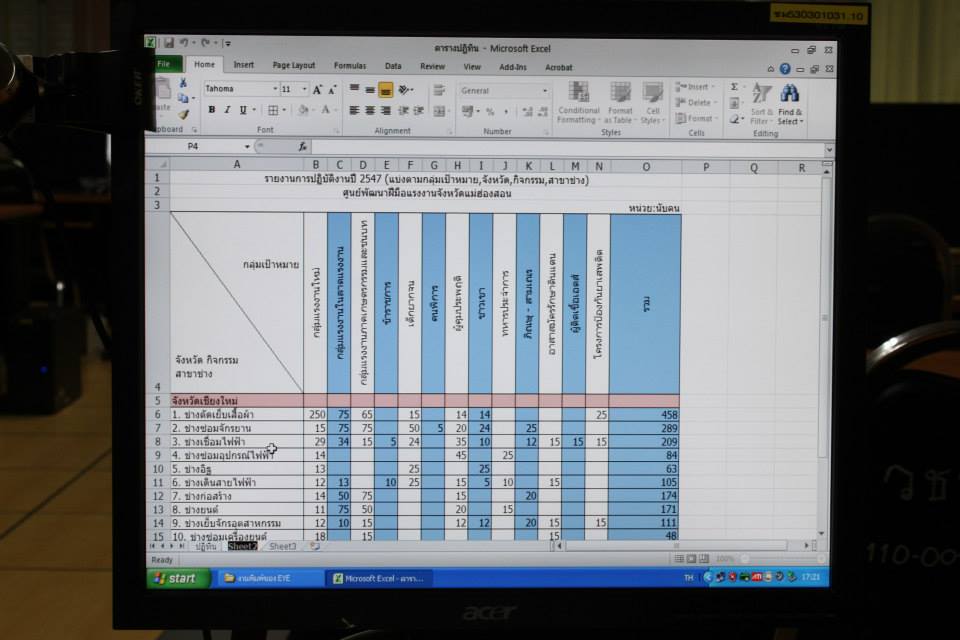Click the Windows start button

pos(178,578)
